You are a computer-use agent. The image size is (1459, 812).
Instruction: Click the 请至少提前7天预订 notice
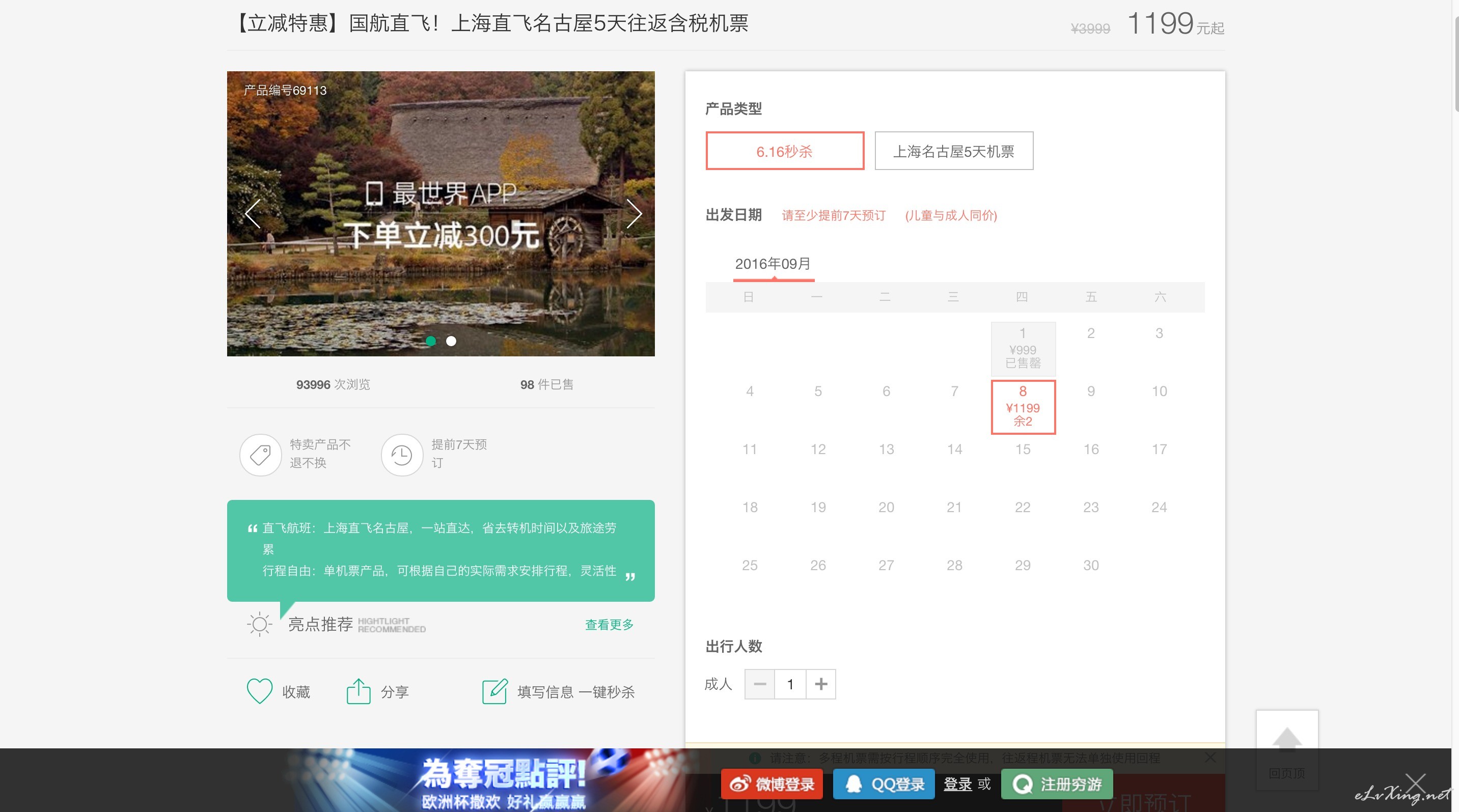click(x=834, y=215)
